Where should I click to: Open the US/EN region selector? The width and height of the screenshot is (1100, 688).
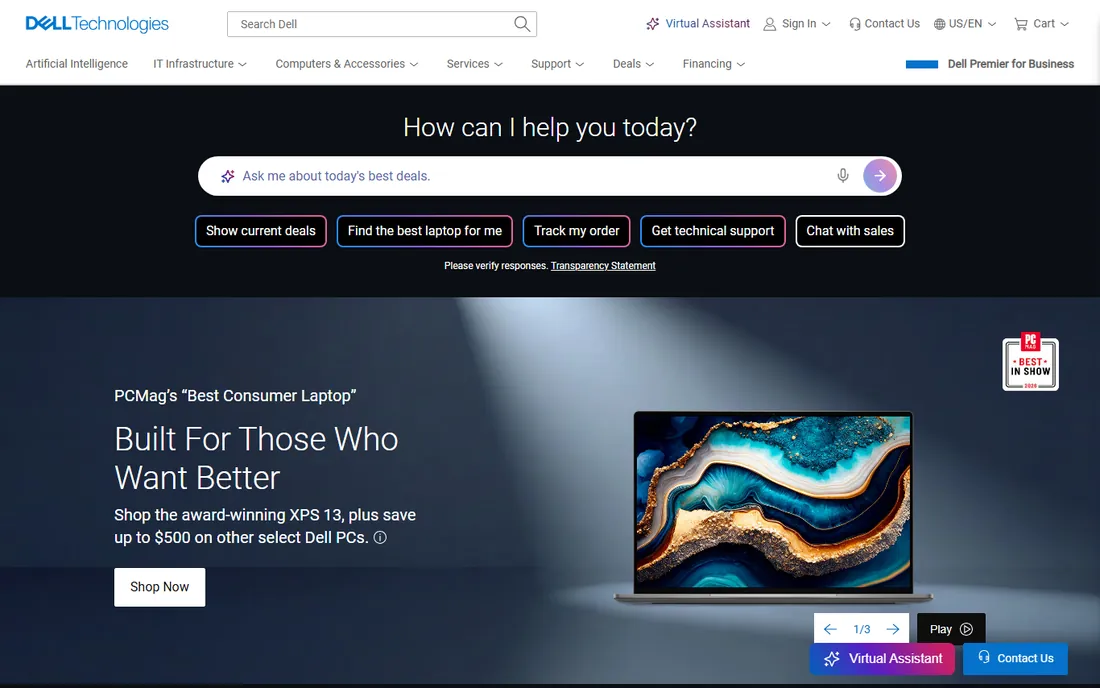coord(965,24)
